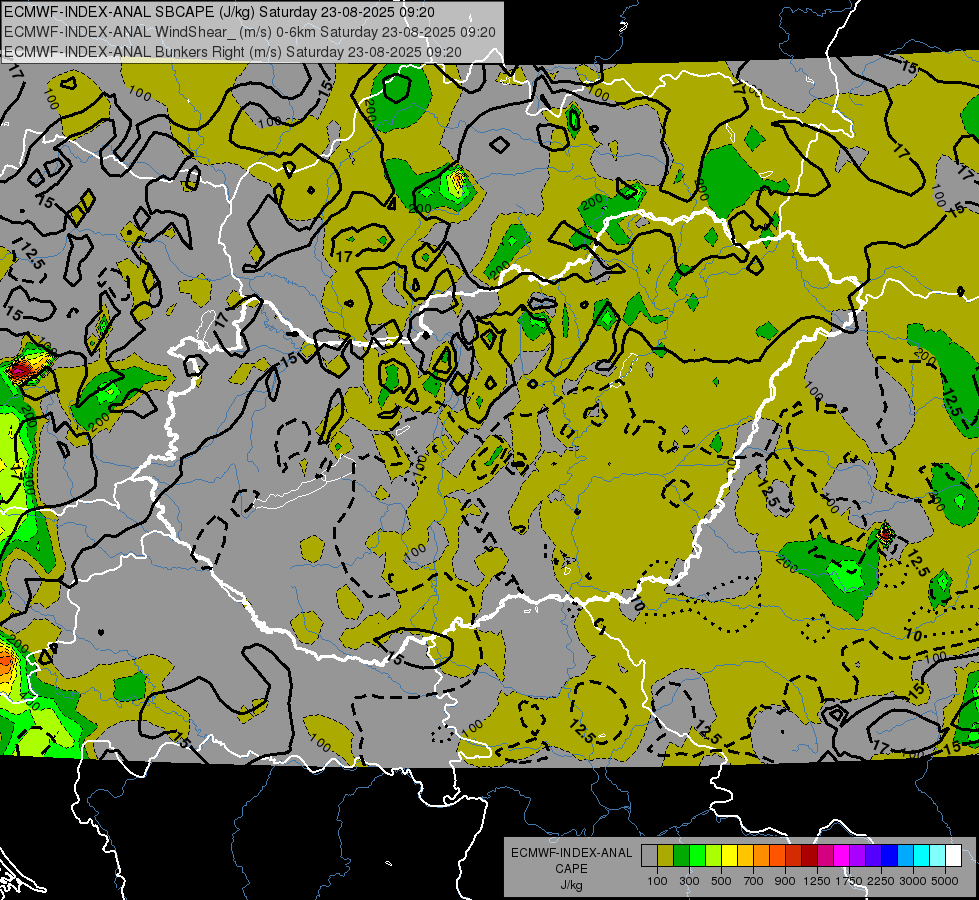Click the CAPE label in the legend

click(x=571, y=869)
